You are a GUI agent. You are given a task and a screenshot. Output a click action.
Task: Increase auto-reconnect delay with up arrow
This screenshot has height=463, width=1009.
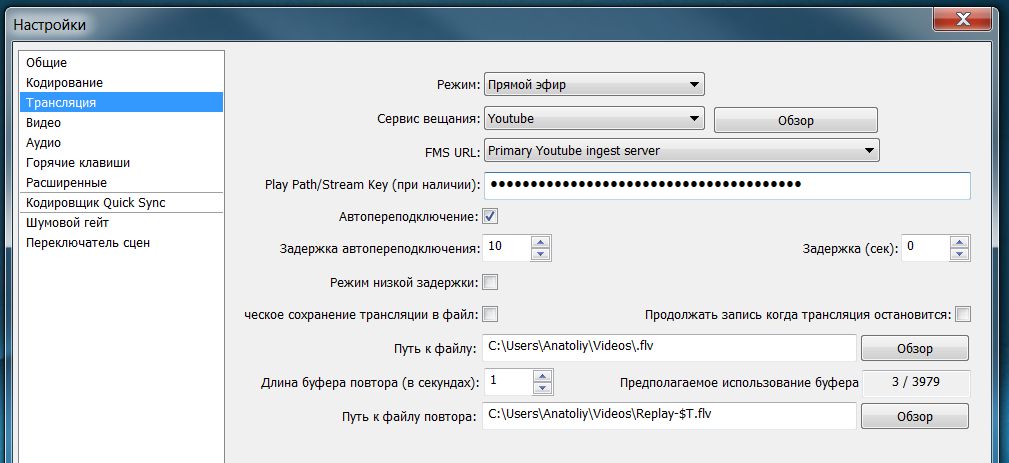[x=541, y=242]
